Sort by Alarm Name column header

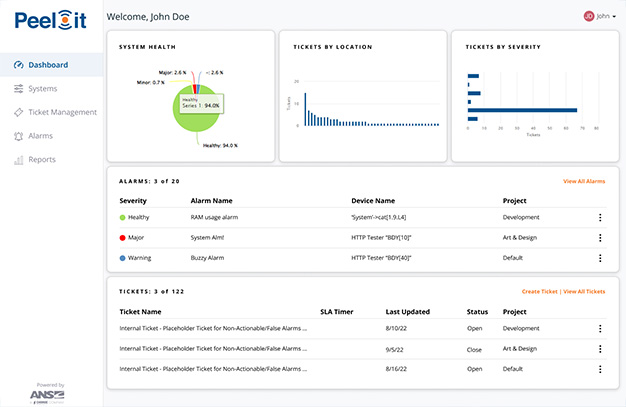pyautogui.click(x=212, y=201)
